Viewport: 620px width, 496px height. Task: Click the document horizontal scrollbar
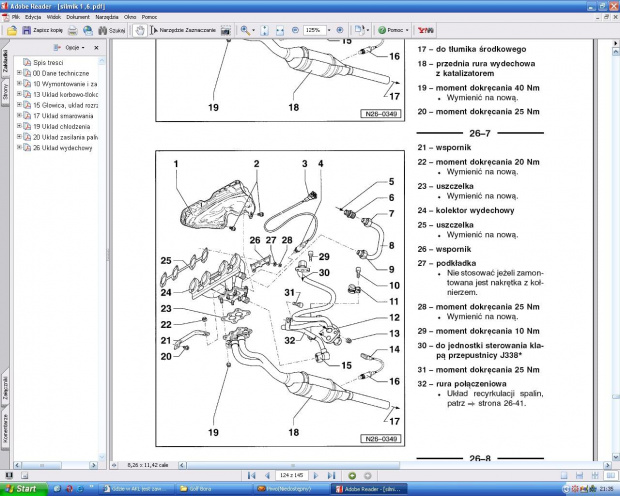[293, 465]
